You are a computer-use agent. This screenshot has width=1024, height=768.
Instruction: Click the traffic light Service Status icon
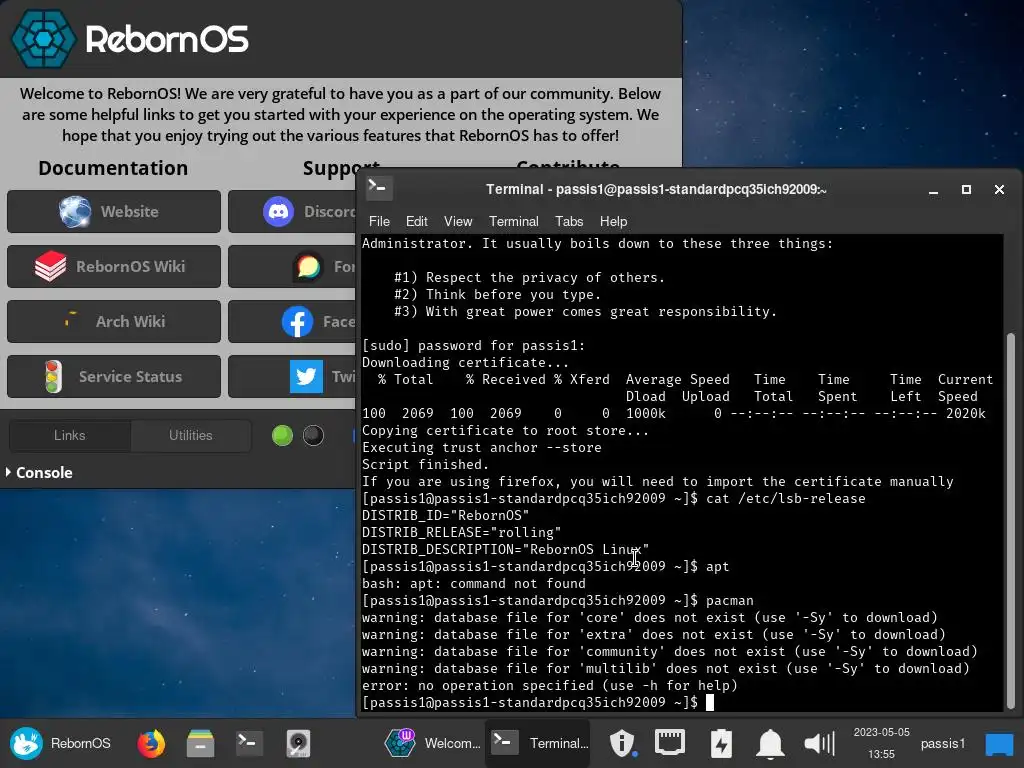point(53,377)
